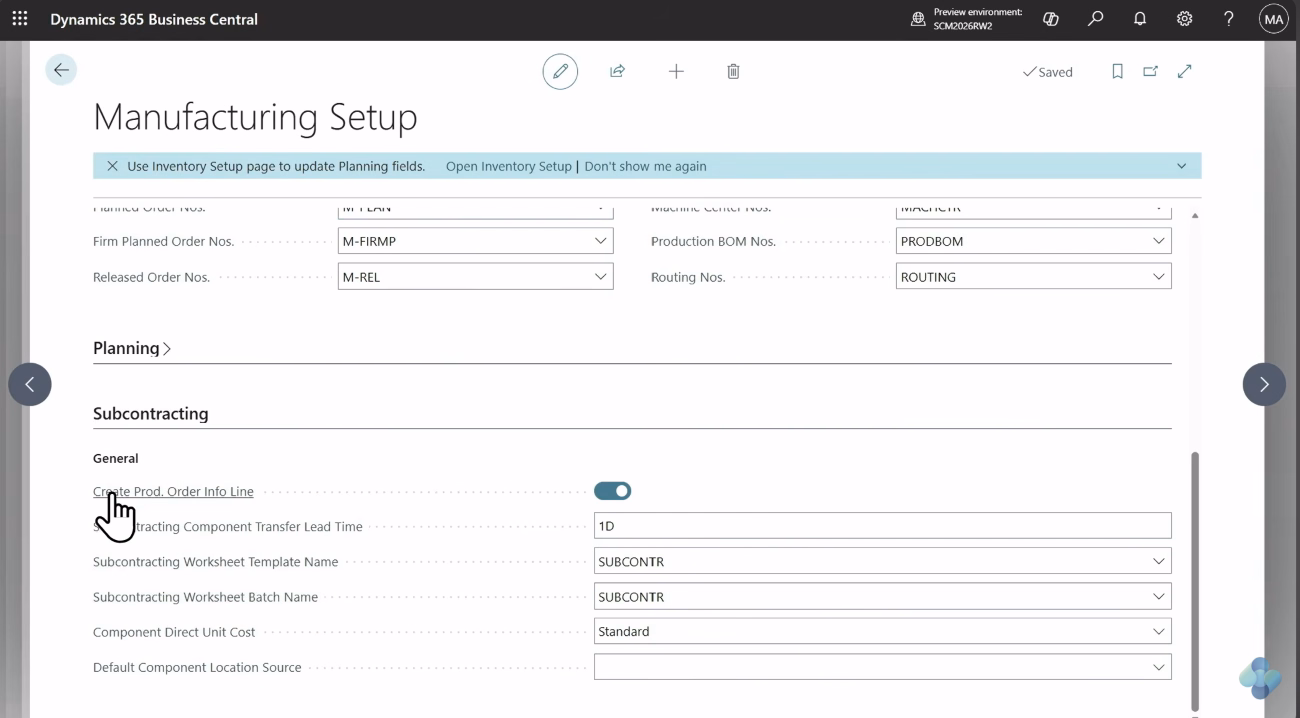Open Subcontracting Worksheet Batch Name dropdown
Viewport: 1300px width, 718px height.
1159,596
